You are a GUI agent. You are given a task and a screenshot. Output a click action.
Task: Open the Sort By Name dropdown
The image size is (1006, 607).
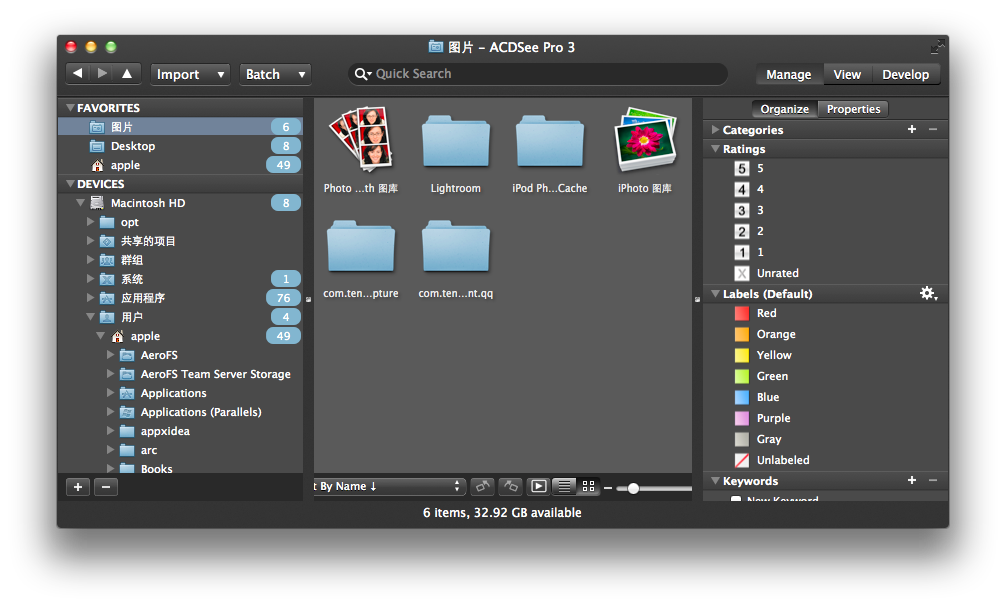click(x=389, y=486)
